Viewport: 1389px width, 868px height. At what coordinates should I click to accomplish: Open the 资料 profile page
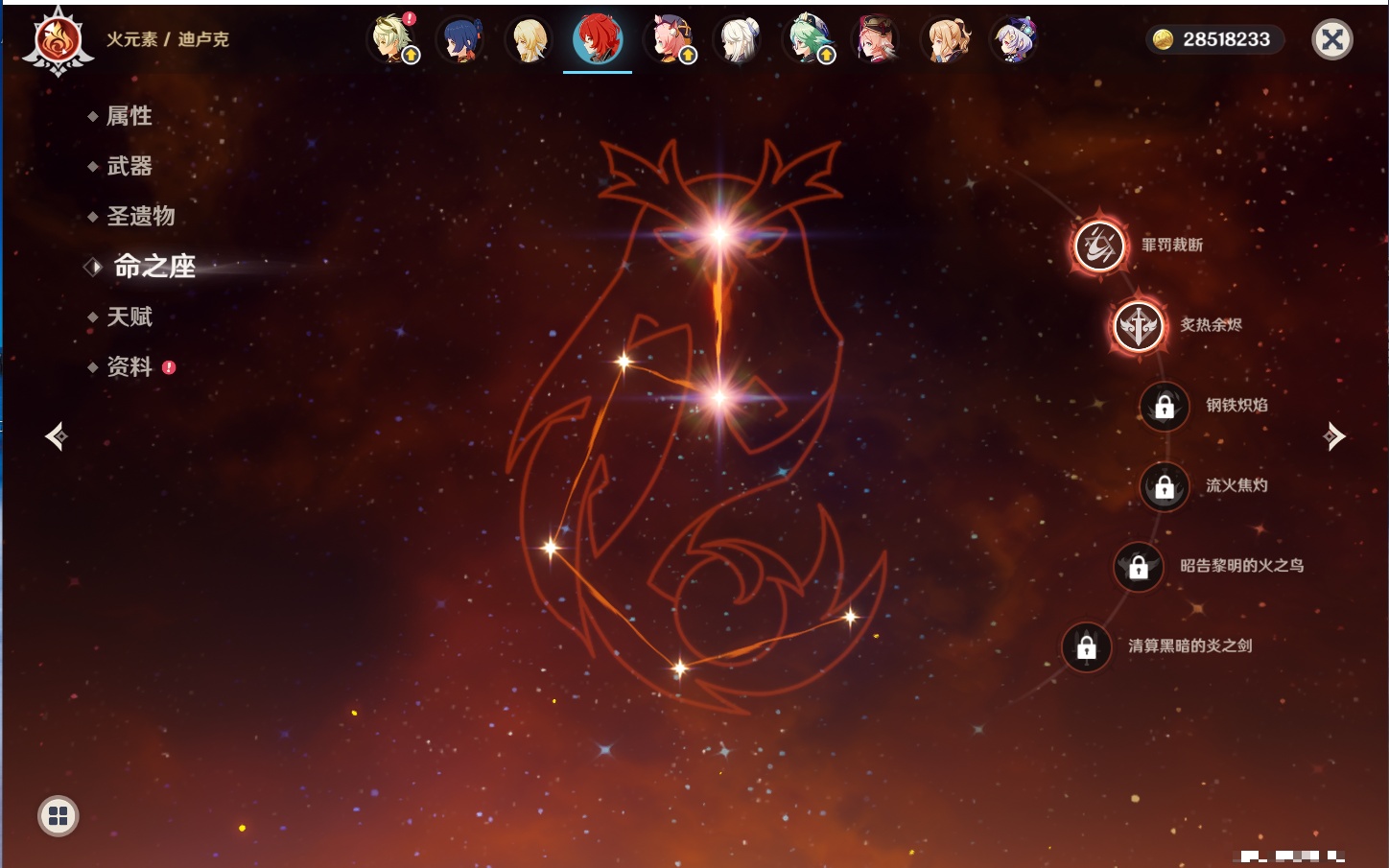(x=129, y=366)
